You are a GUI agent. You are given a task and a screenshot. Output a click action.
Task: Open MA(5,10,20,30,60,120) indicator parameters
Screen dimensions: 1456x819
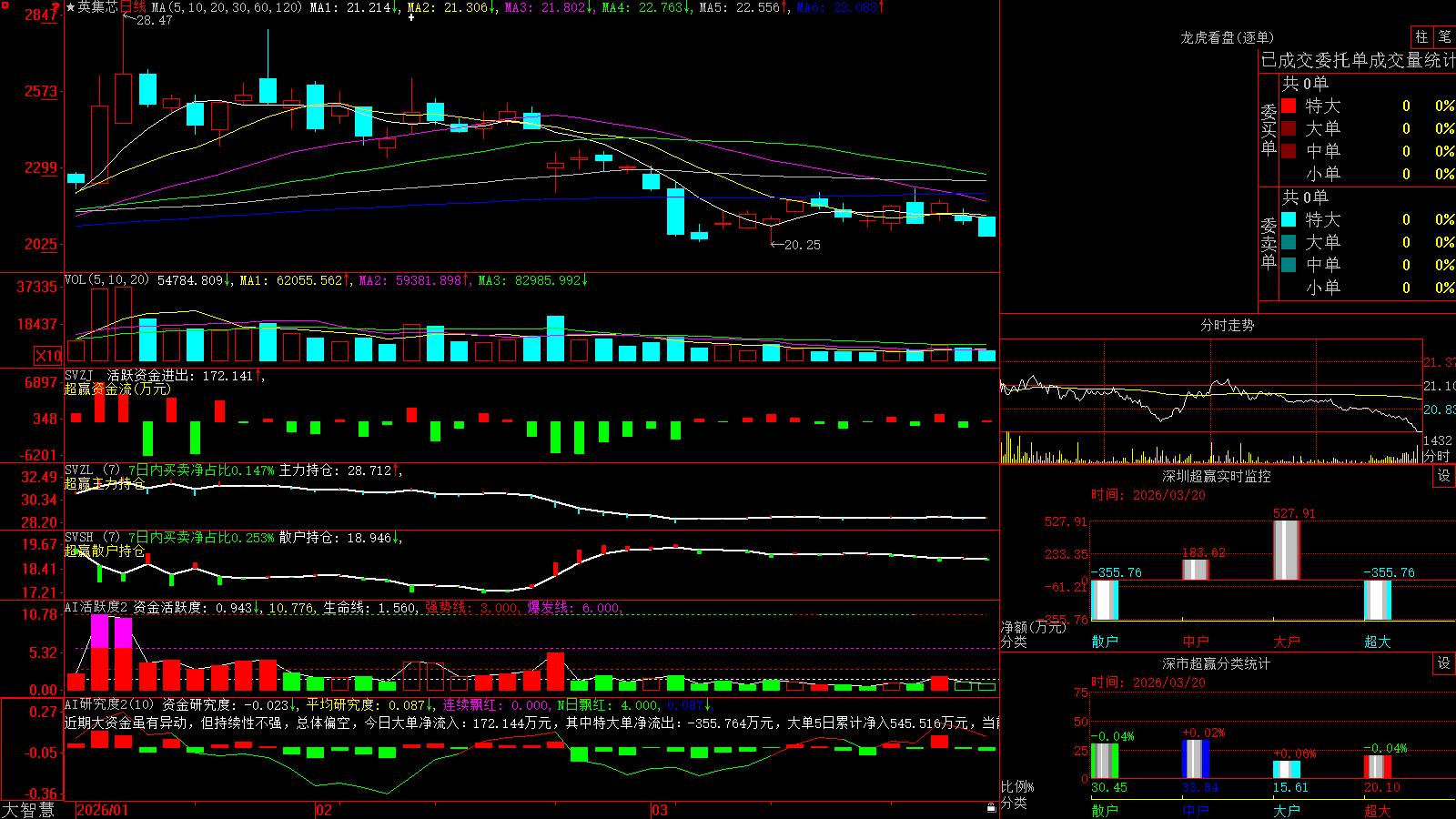[x=227, y=7]
